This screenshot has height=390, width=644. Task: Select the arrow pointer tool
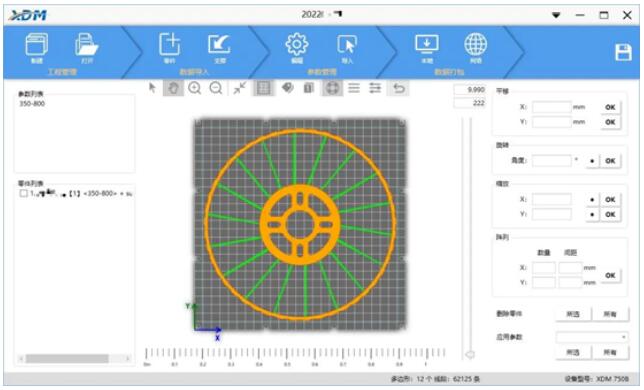(x=152, y=88)
